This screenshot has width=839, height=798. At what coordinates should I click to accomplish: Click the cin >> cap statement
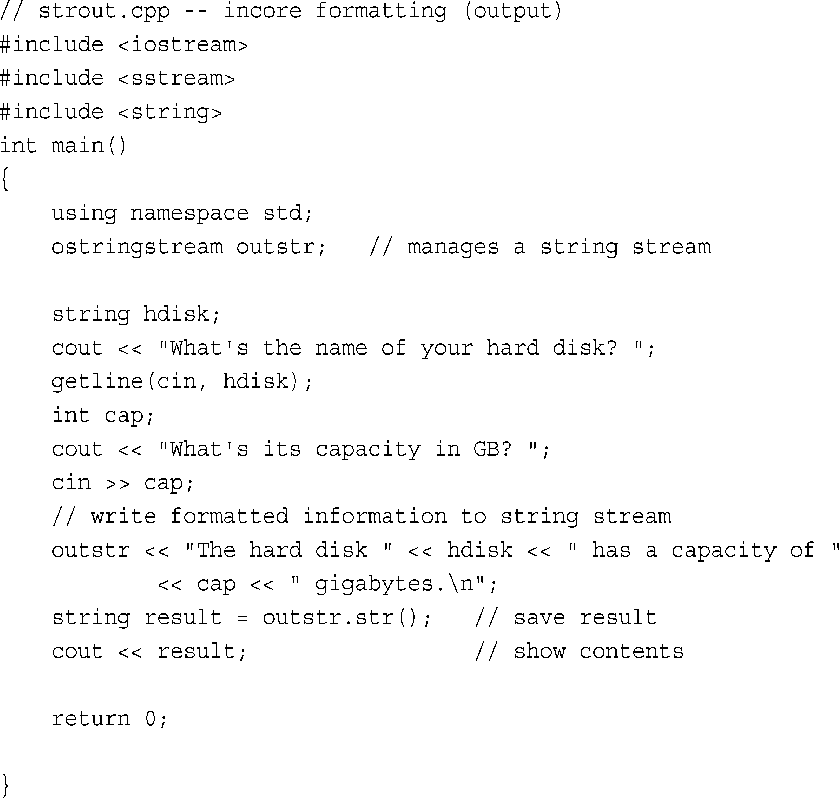tap(123, 483)
